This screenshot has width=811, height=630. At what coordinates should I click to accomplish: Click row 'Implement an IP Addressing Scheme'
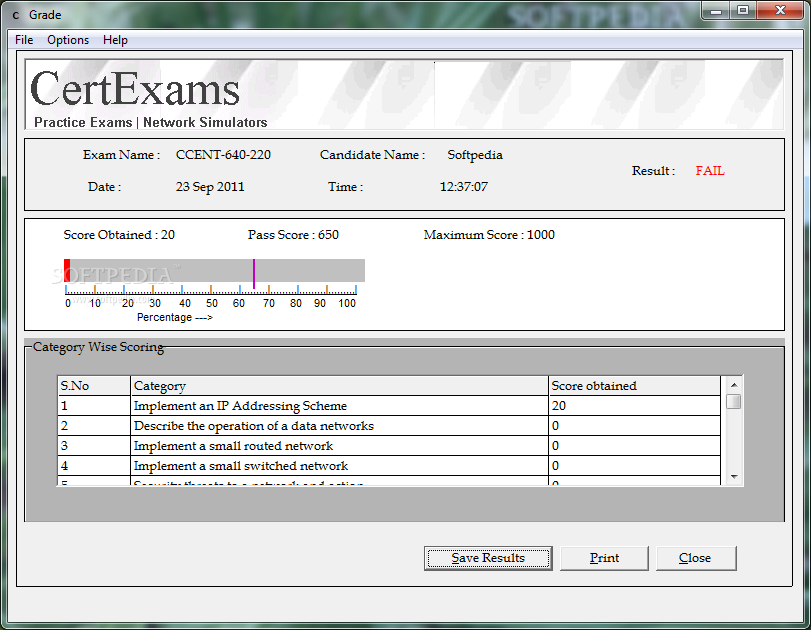click(x=389, y=406)
